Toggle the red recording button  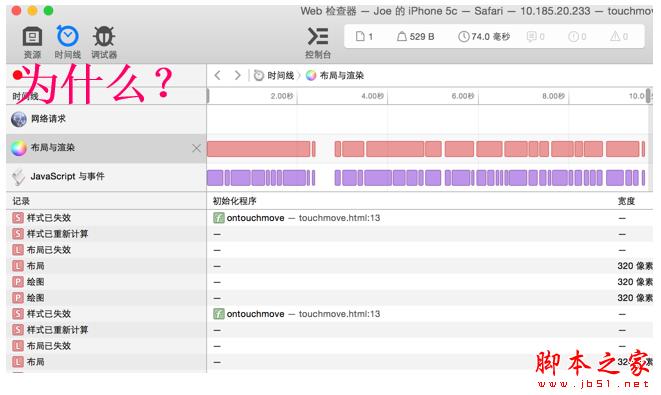click(17, 75)
